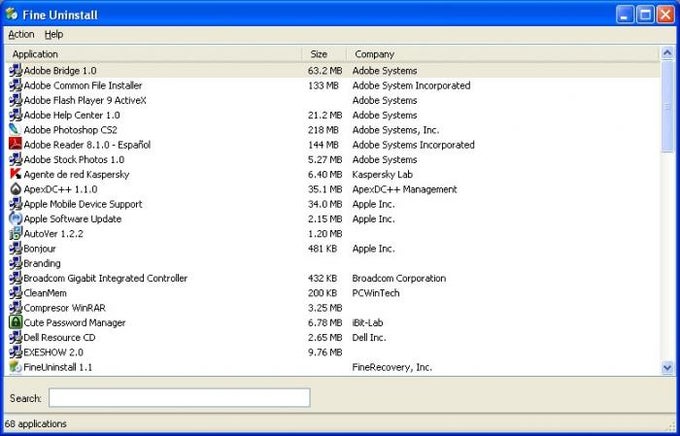Image resolution: width=680 pixels, height=436 pixels.
Task: Sort by the Company column header
Action: click(503, 54)
